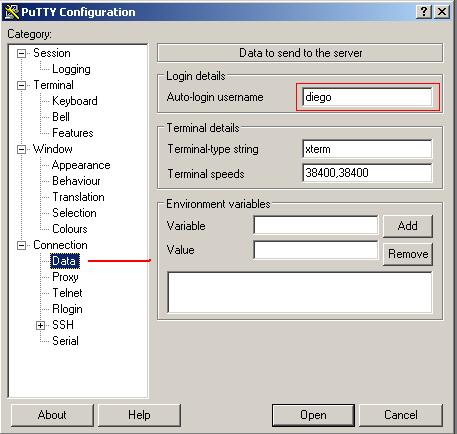Collapse the Terminal tree node

click(x=21, y=85)
